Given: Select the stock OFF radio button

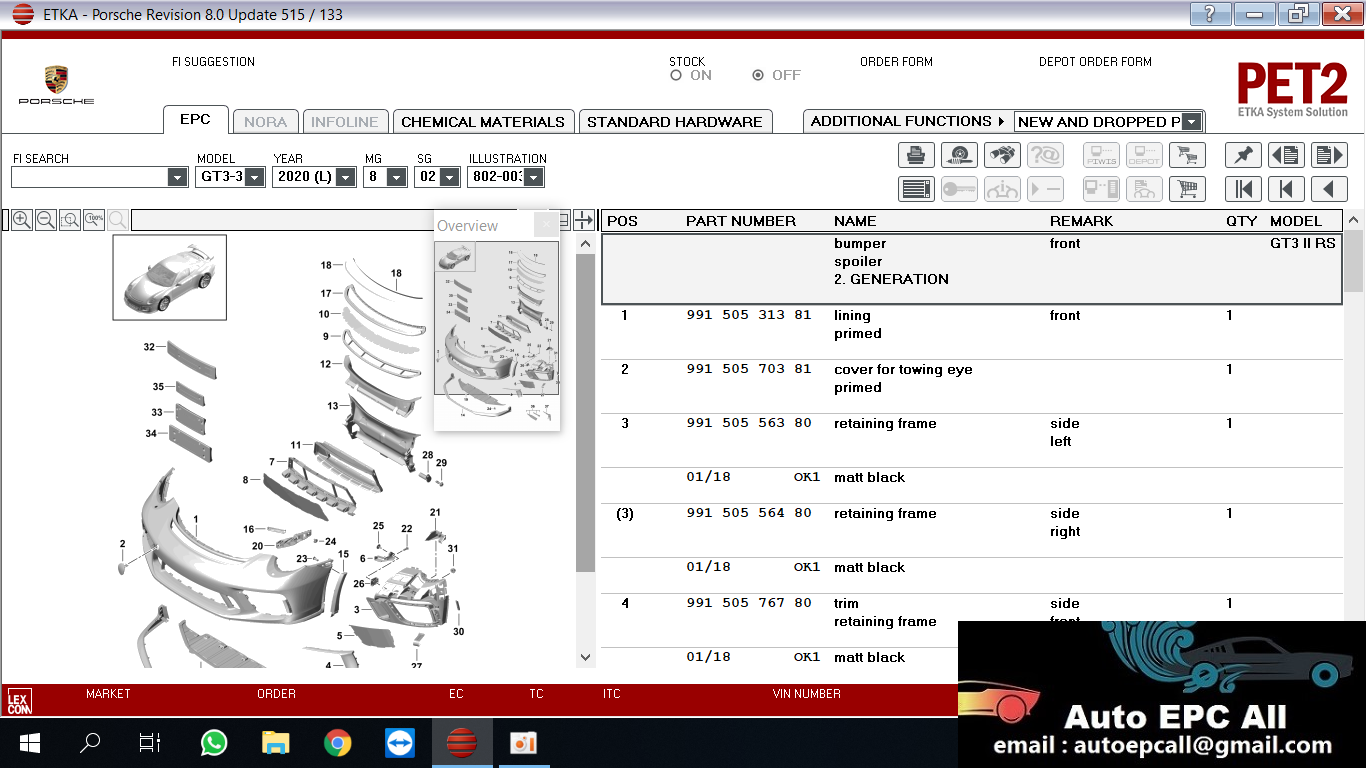Looking at the screenshot, I should coord(758,75).
